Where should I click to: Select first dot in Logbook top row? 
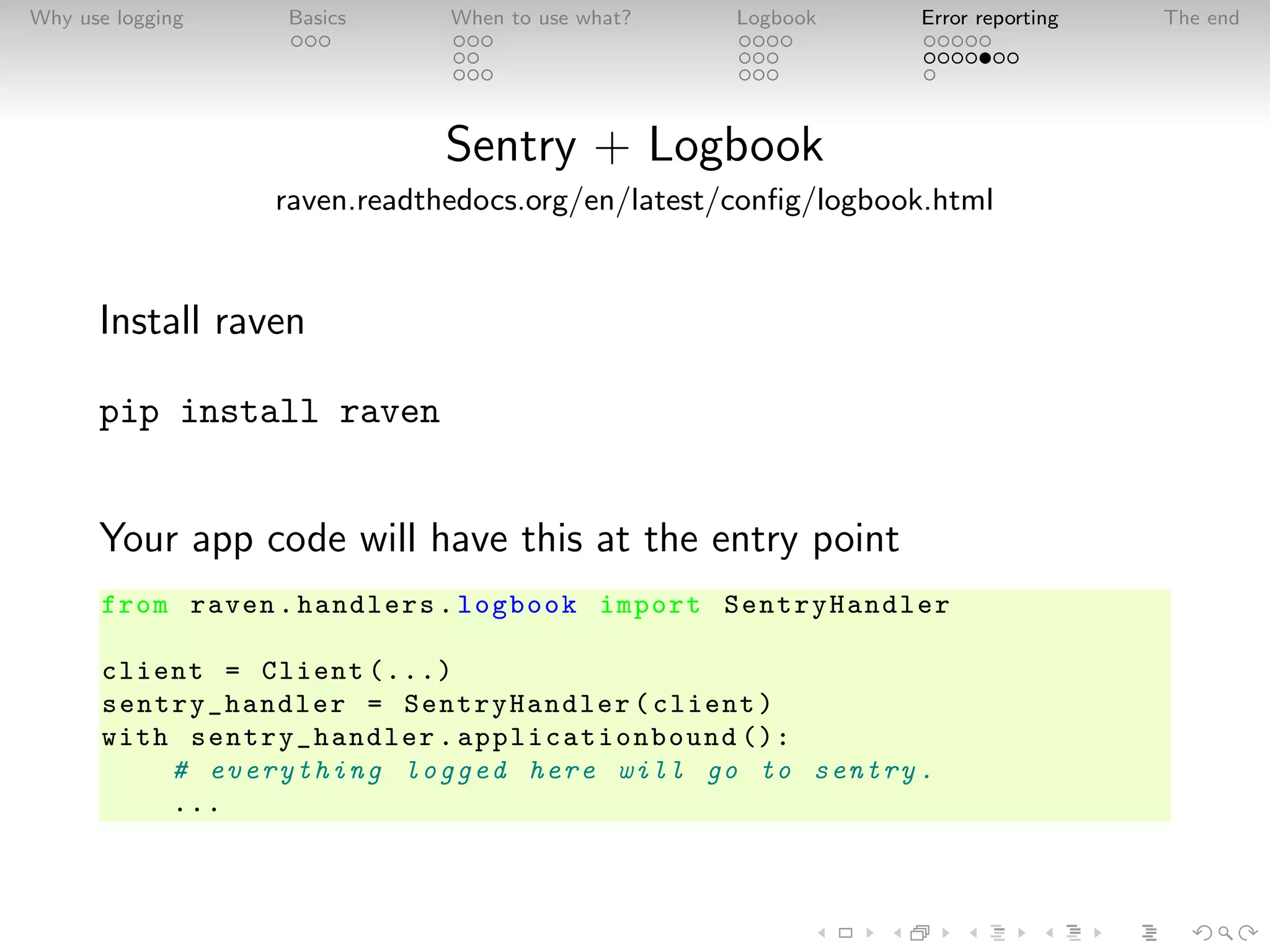pyautogui.click(x=745, y=42)
